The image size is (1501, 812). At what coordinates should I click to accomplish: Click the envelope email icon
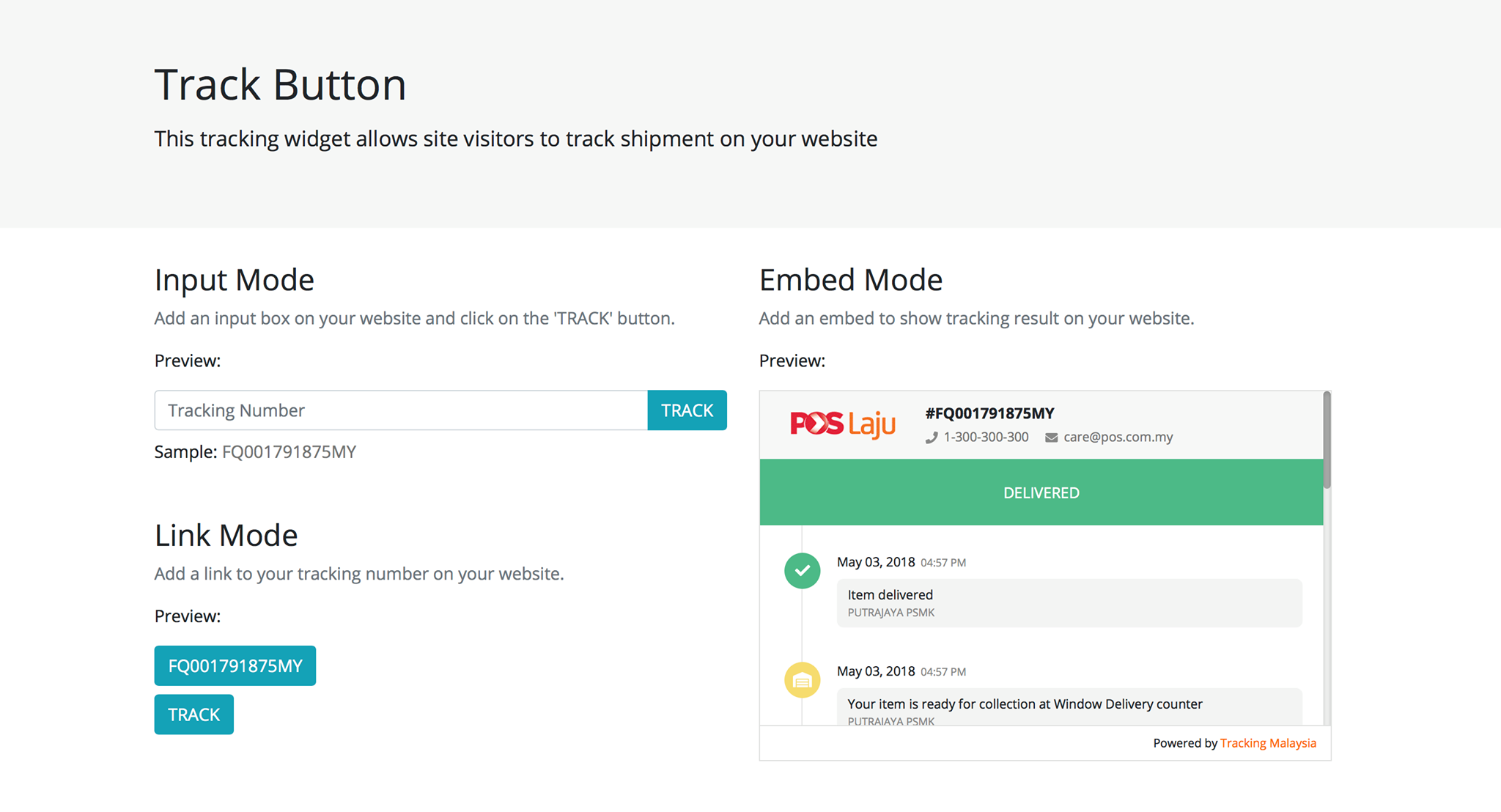(1051, 438)
